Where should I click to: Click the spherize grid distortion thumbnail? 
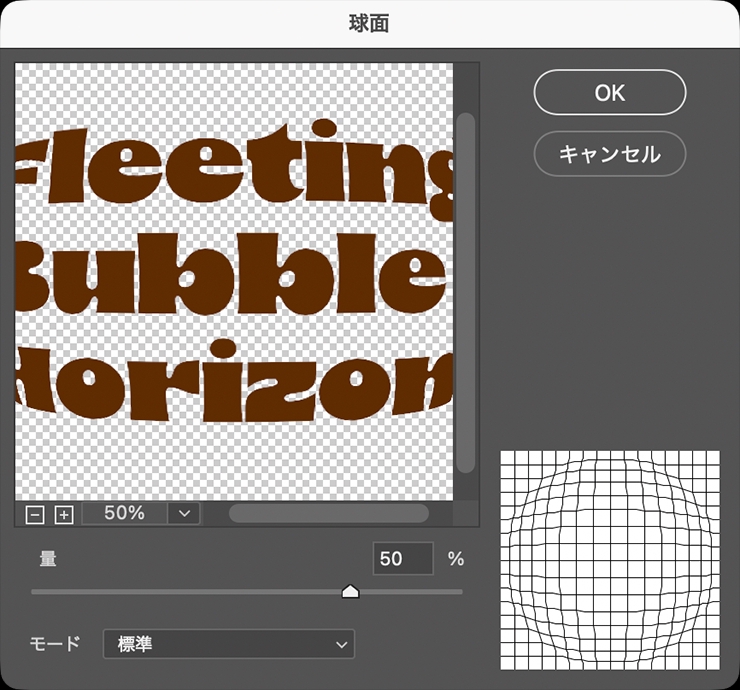[x=610, y=560]
